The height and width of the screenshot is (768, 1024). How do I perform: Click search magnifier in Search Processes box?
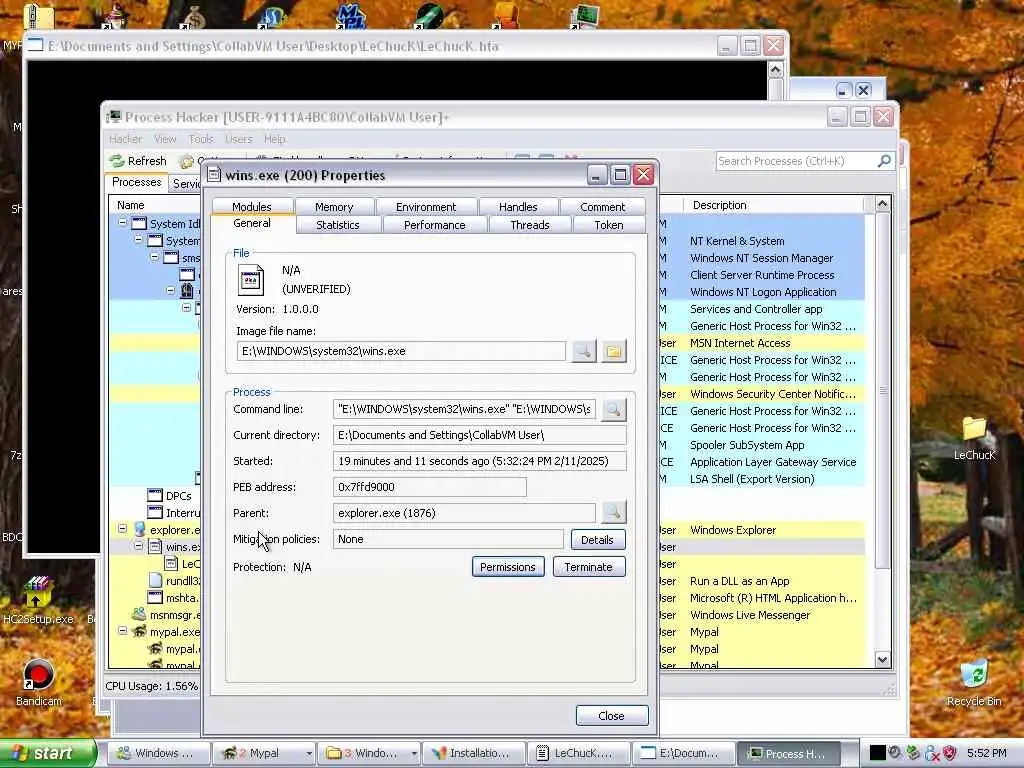coord(884,161)
